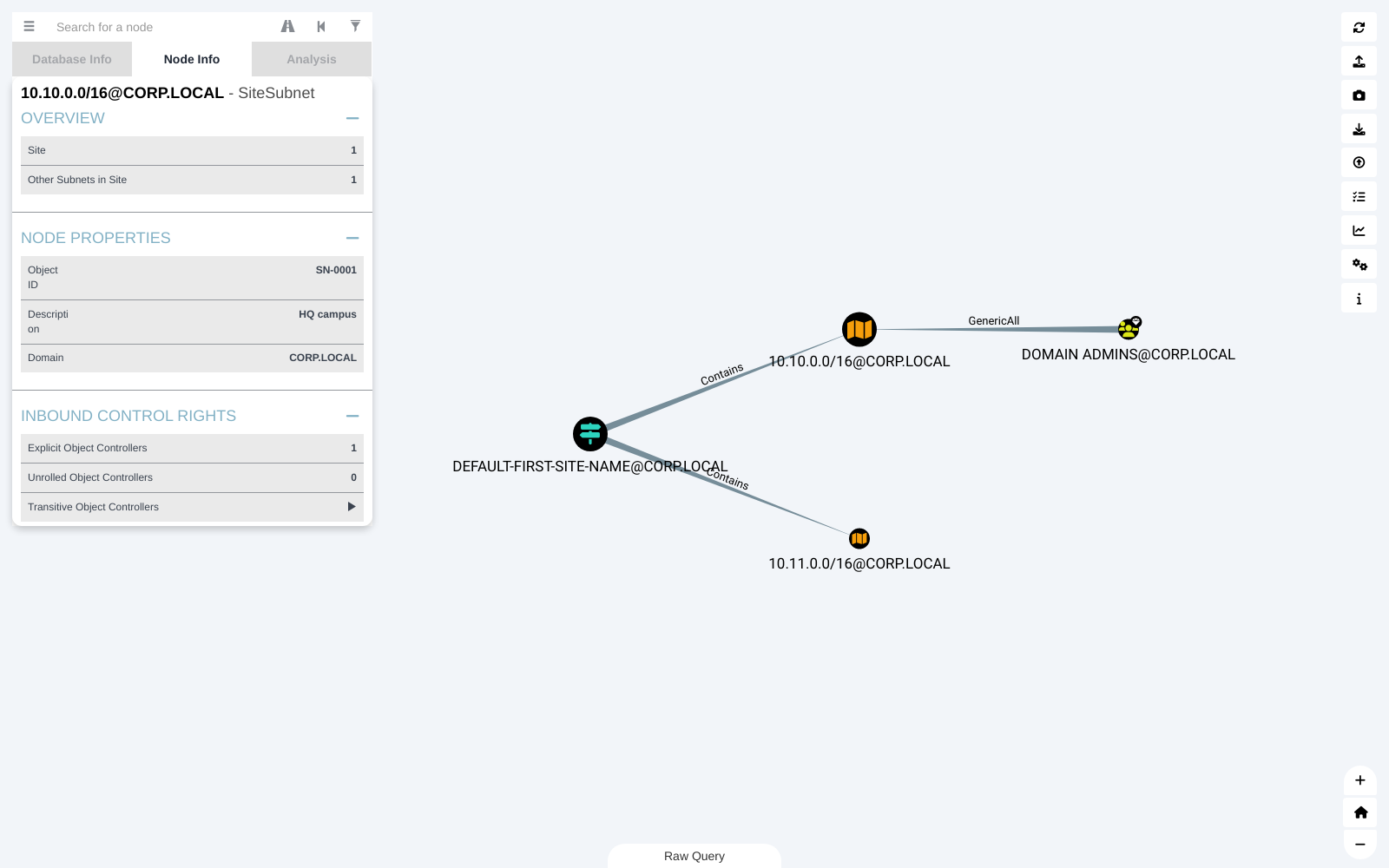Click the refresh icon on right toolbar
The image size is (1389, 868).
click(x=1359, y=28)
